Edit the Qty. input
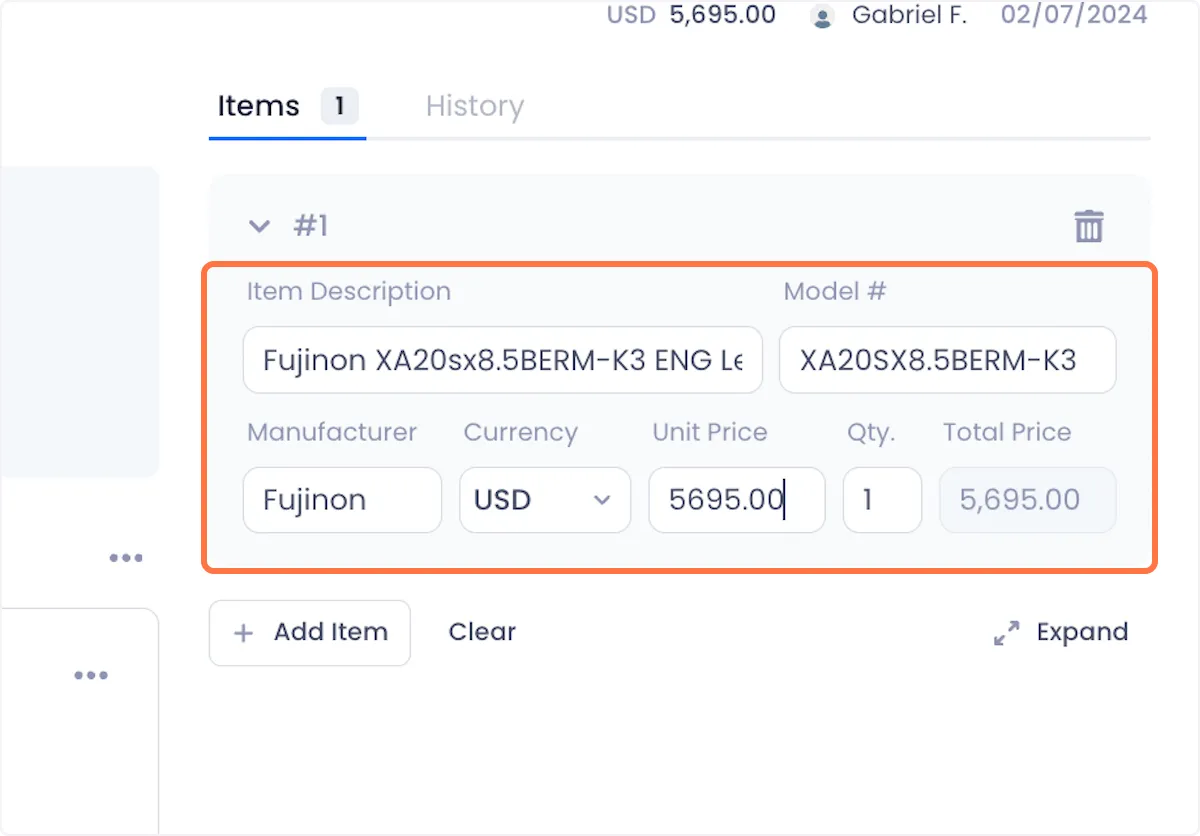The width and height of the screenshot is (1200, 836). click(882, 500)
